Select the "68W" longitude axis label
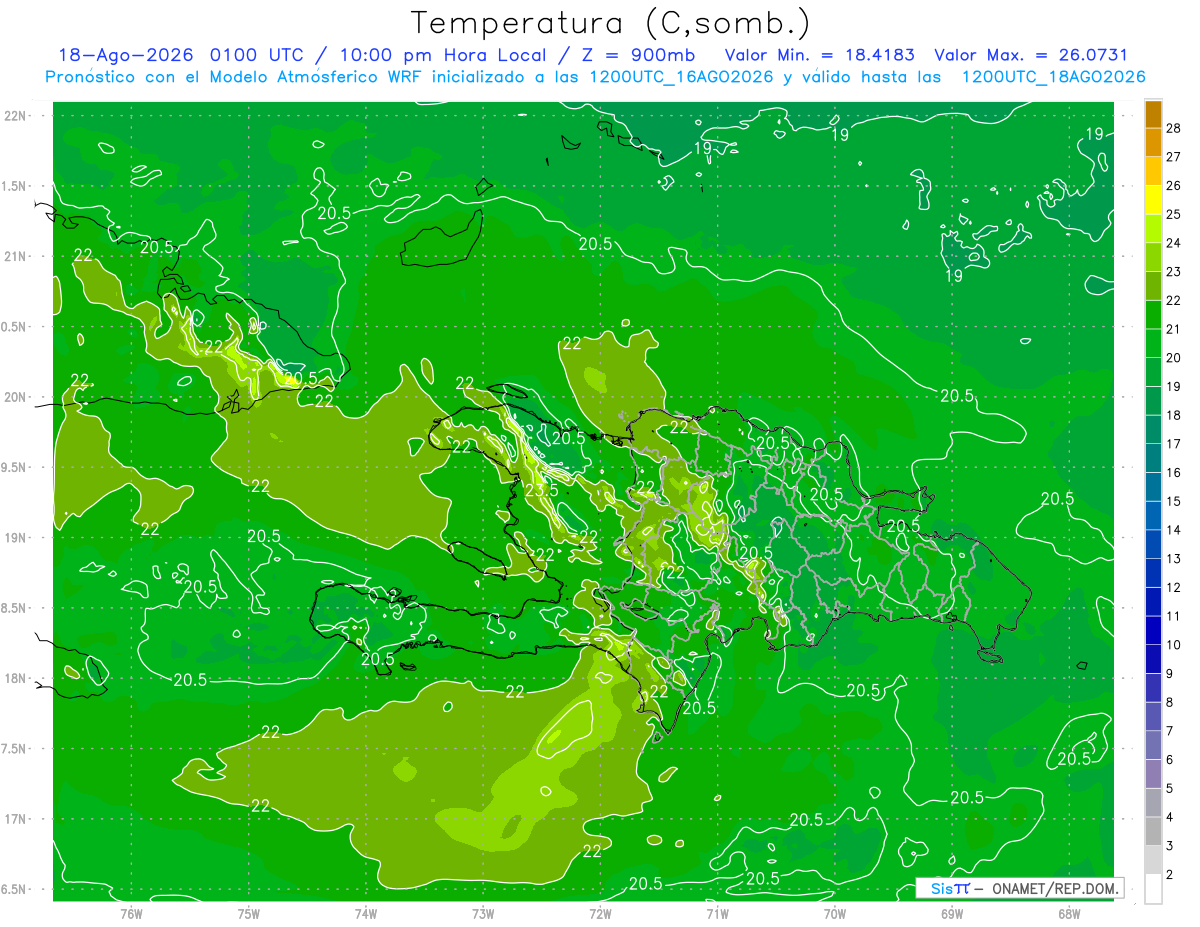1200x927 pixels. (1069, 914)
